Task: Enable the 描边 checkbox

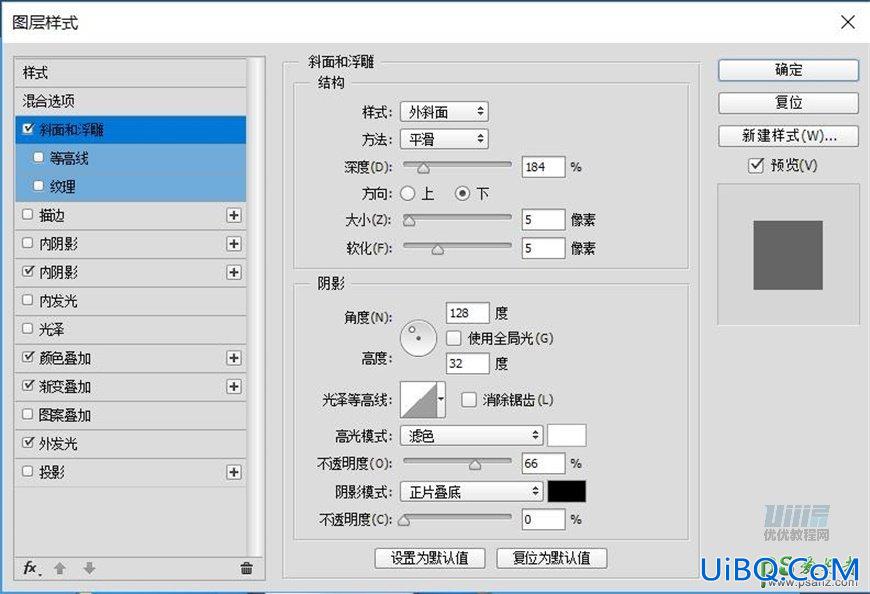Action: (27, 215)
